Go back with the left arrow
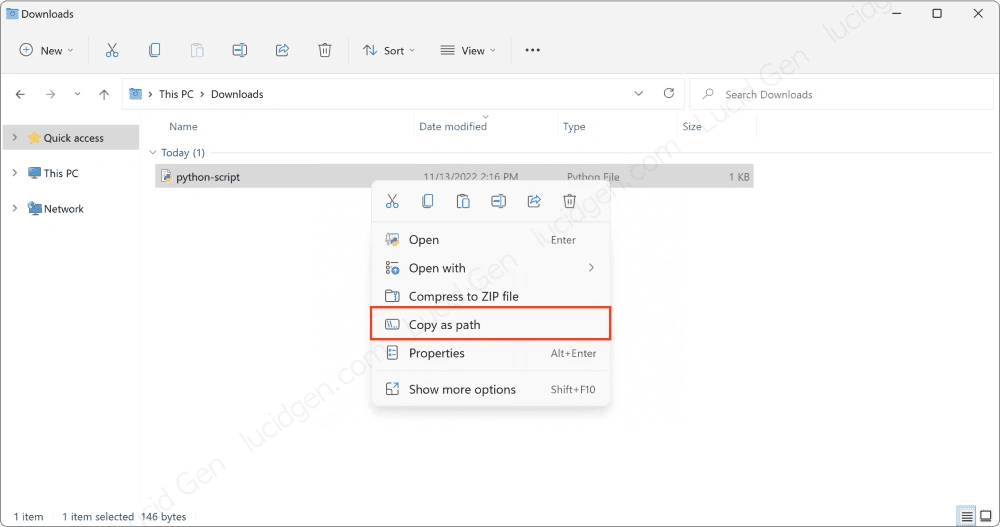Viewport: 1000px width, 527px height. [x=20, y=94]
